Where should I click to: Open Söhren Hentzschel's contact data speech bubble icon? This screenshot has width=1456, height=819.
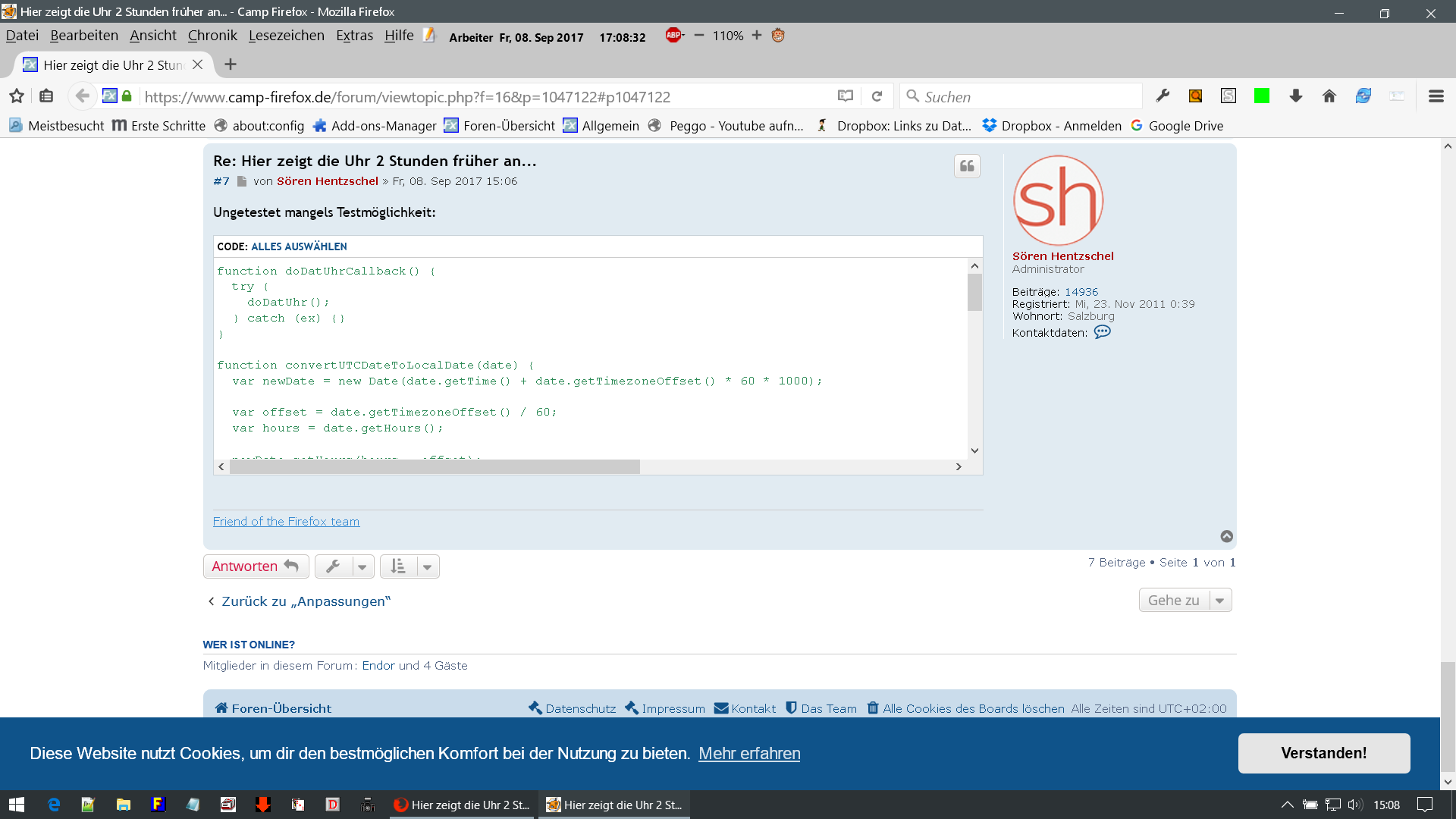[x=1102, y=332]
